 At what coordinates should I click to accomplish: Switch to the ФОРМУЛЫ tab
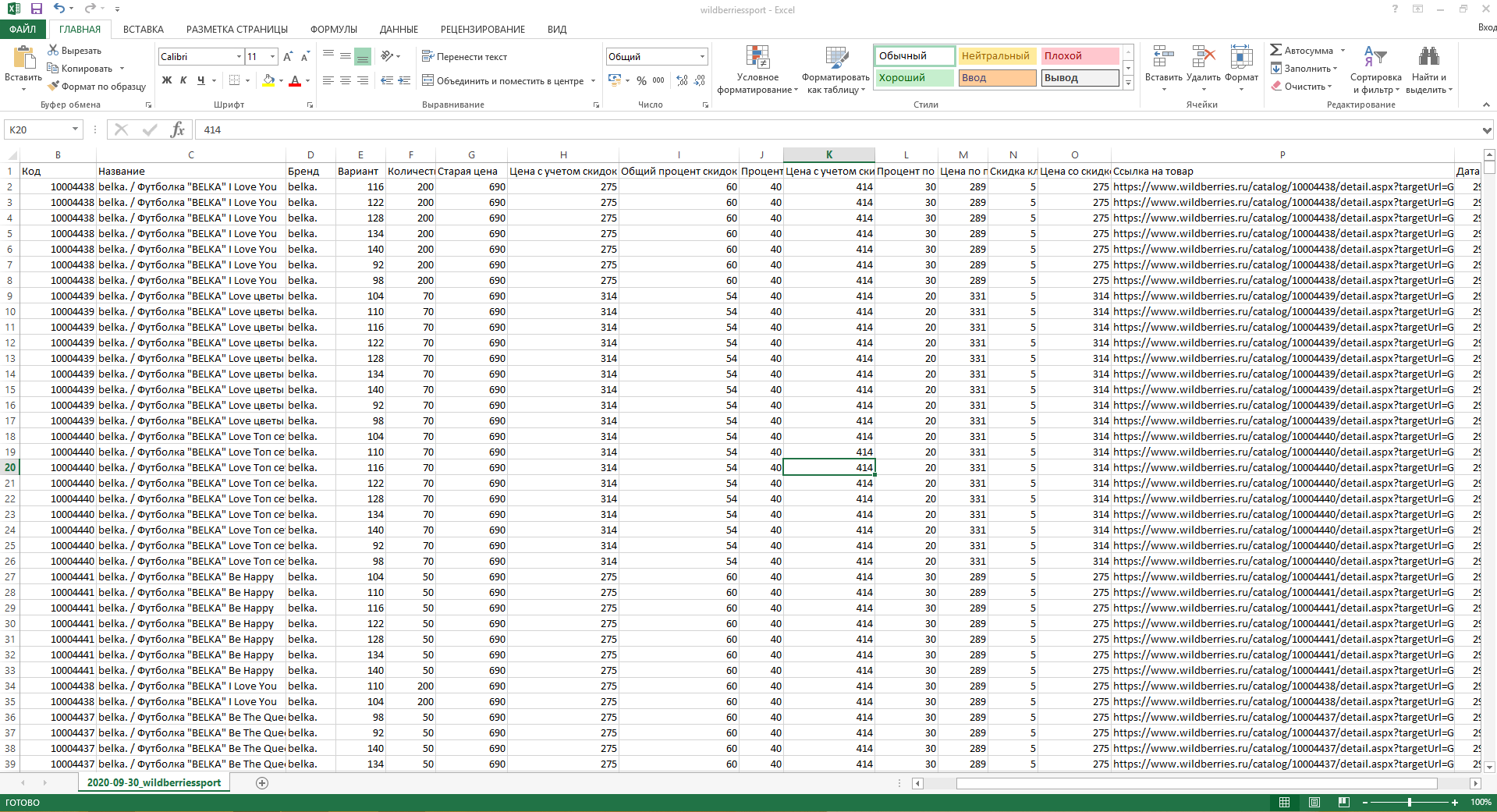click(x=334, y=29)
